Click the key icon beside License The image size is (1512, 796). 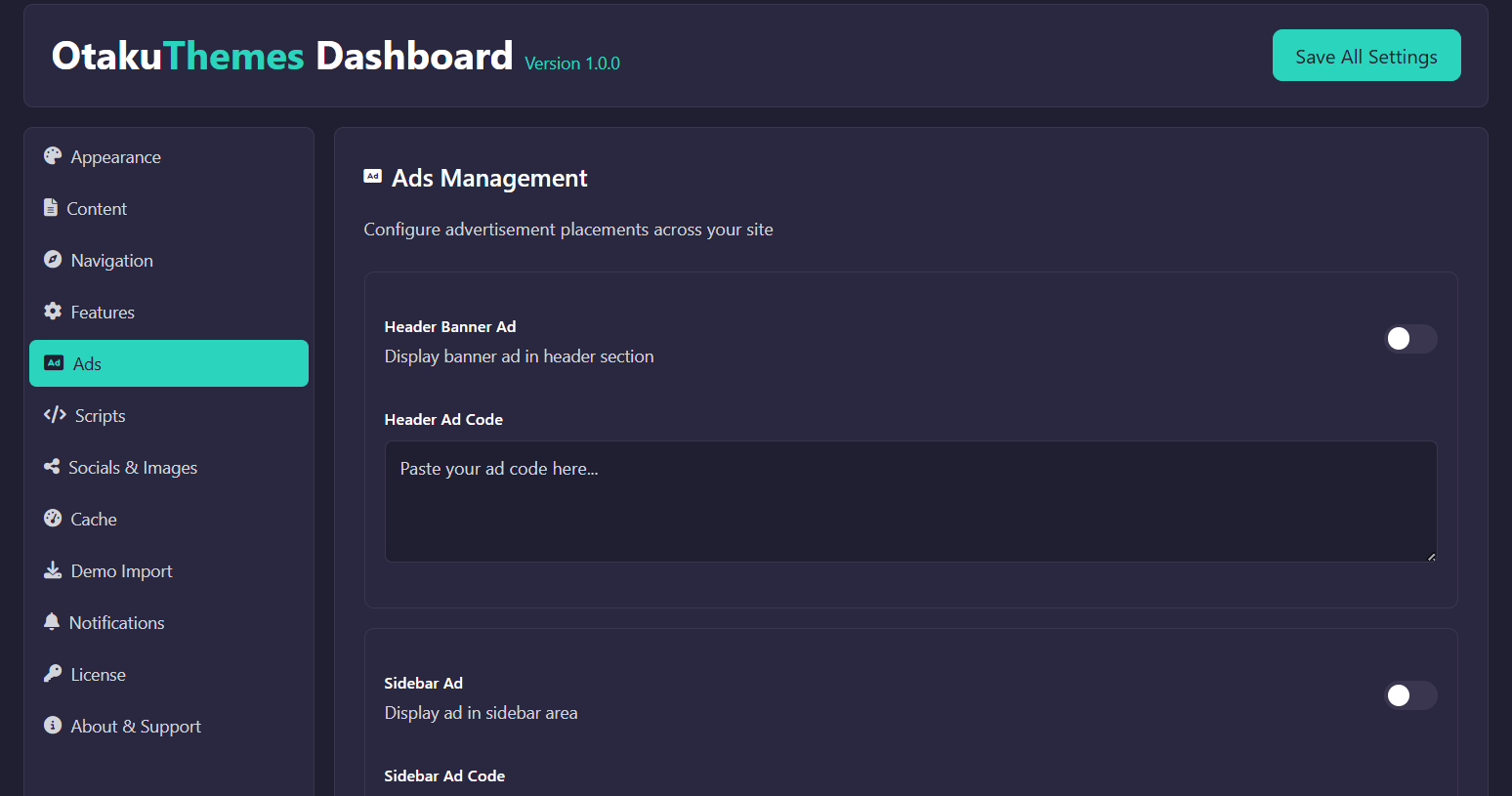52,673
